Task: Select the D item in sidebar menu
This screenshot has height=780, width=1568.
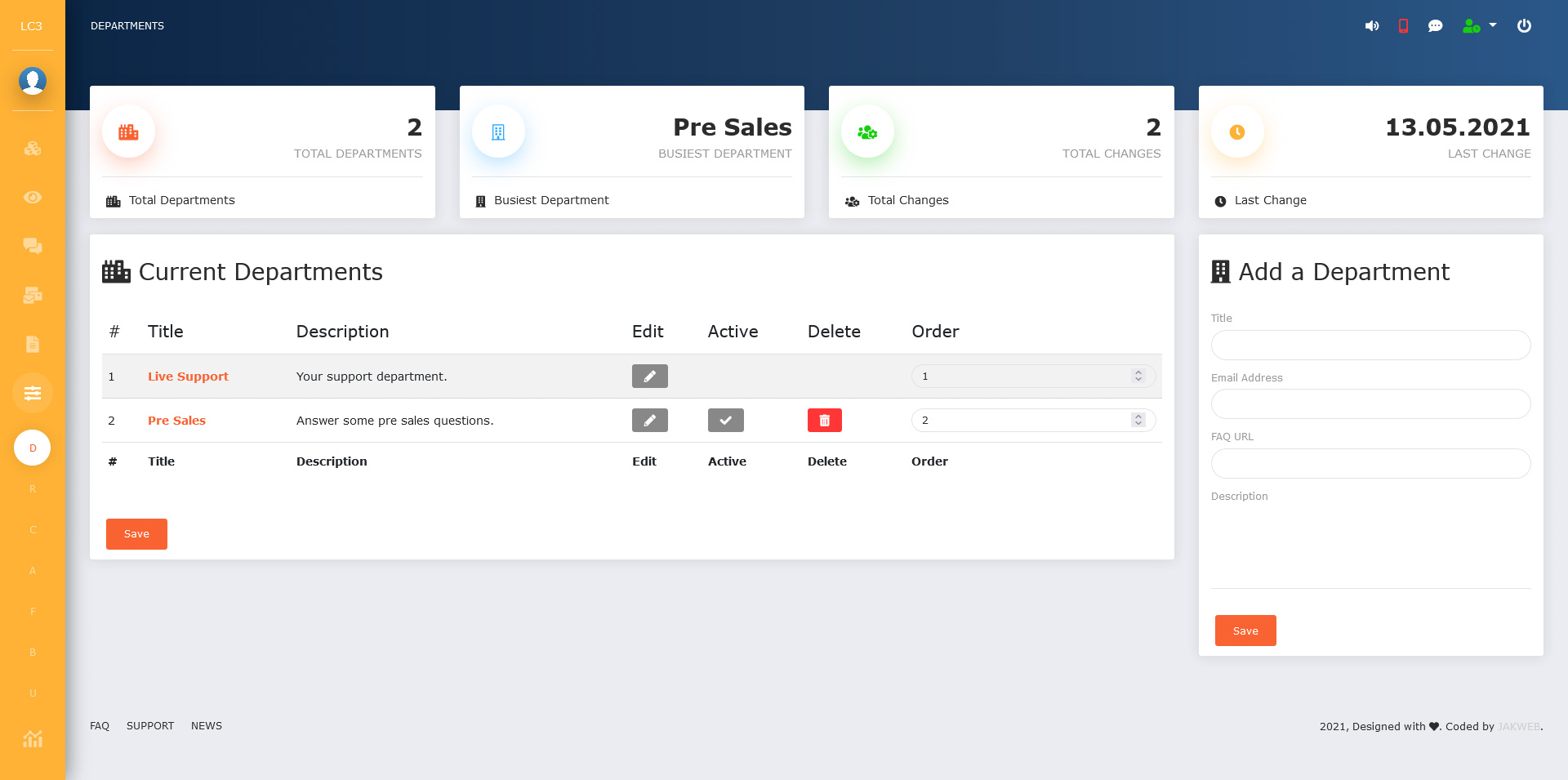Action: coord(33,448)
